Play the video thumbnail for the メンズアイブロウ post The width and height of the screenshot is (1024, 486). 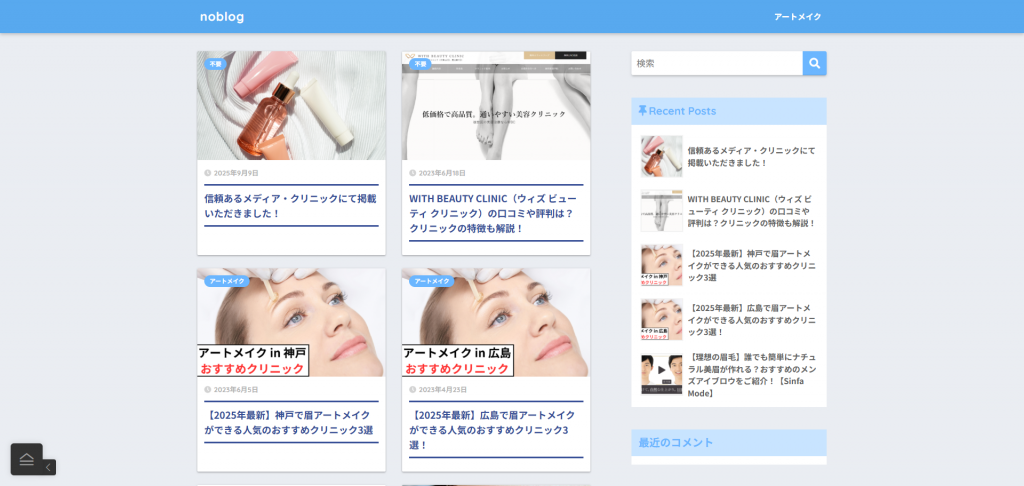pos(661,374)
